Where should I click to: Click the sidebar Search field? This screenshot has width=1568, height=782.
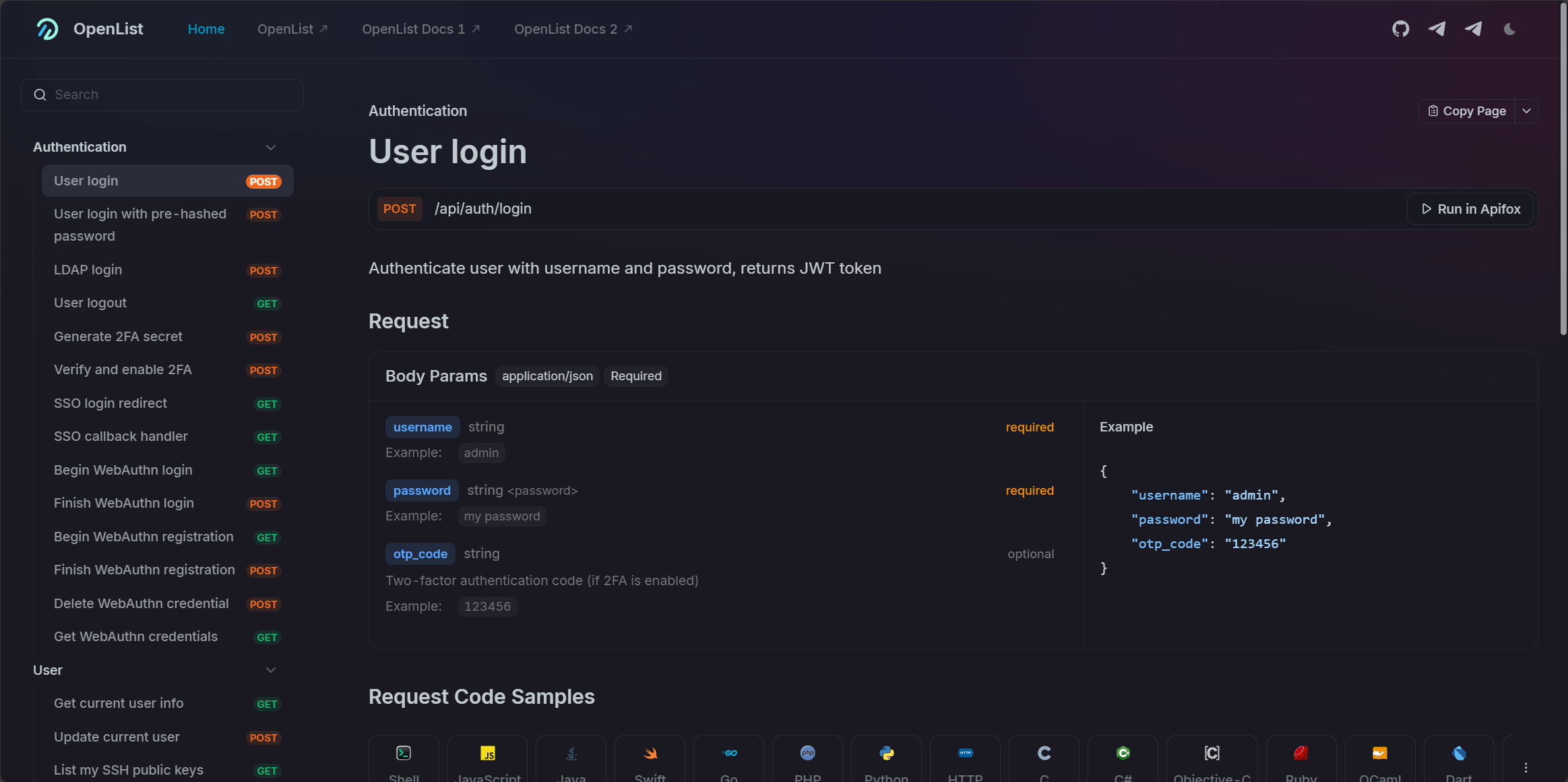162,94
